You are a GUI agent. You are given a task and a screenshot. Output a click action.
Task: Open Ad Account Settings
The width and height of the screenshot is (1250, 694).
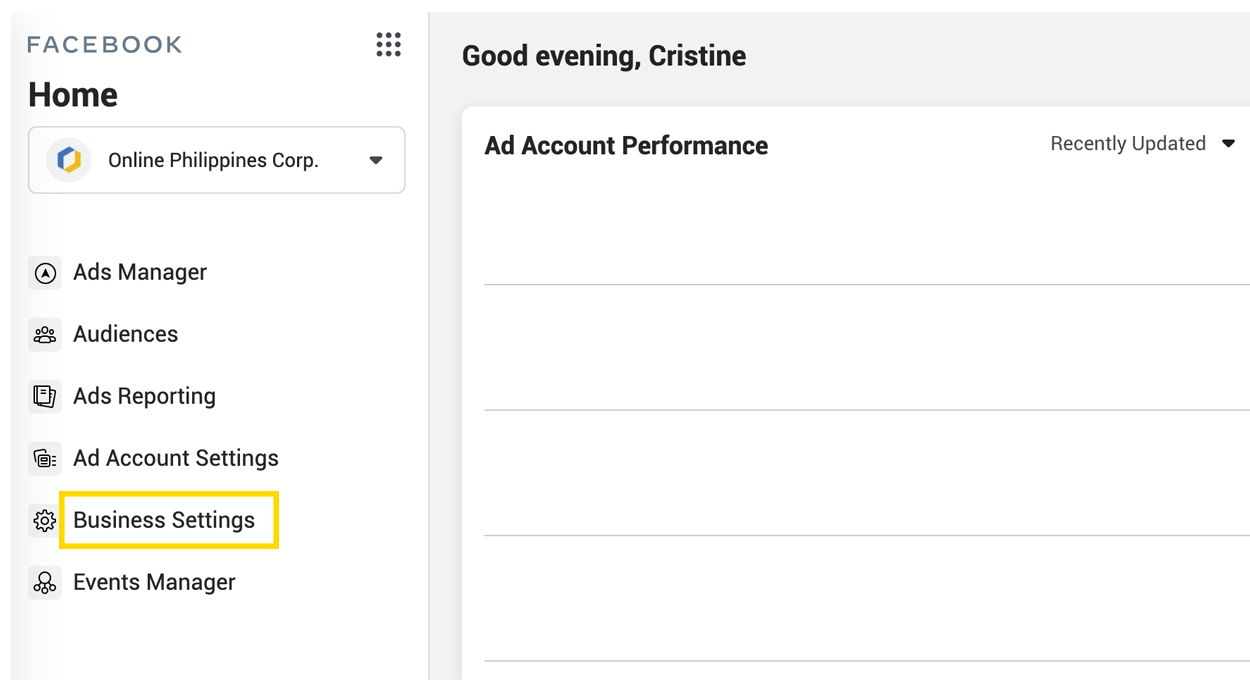(x=176, y=458)
